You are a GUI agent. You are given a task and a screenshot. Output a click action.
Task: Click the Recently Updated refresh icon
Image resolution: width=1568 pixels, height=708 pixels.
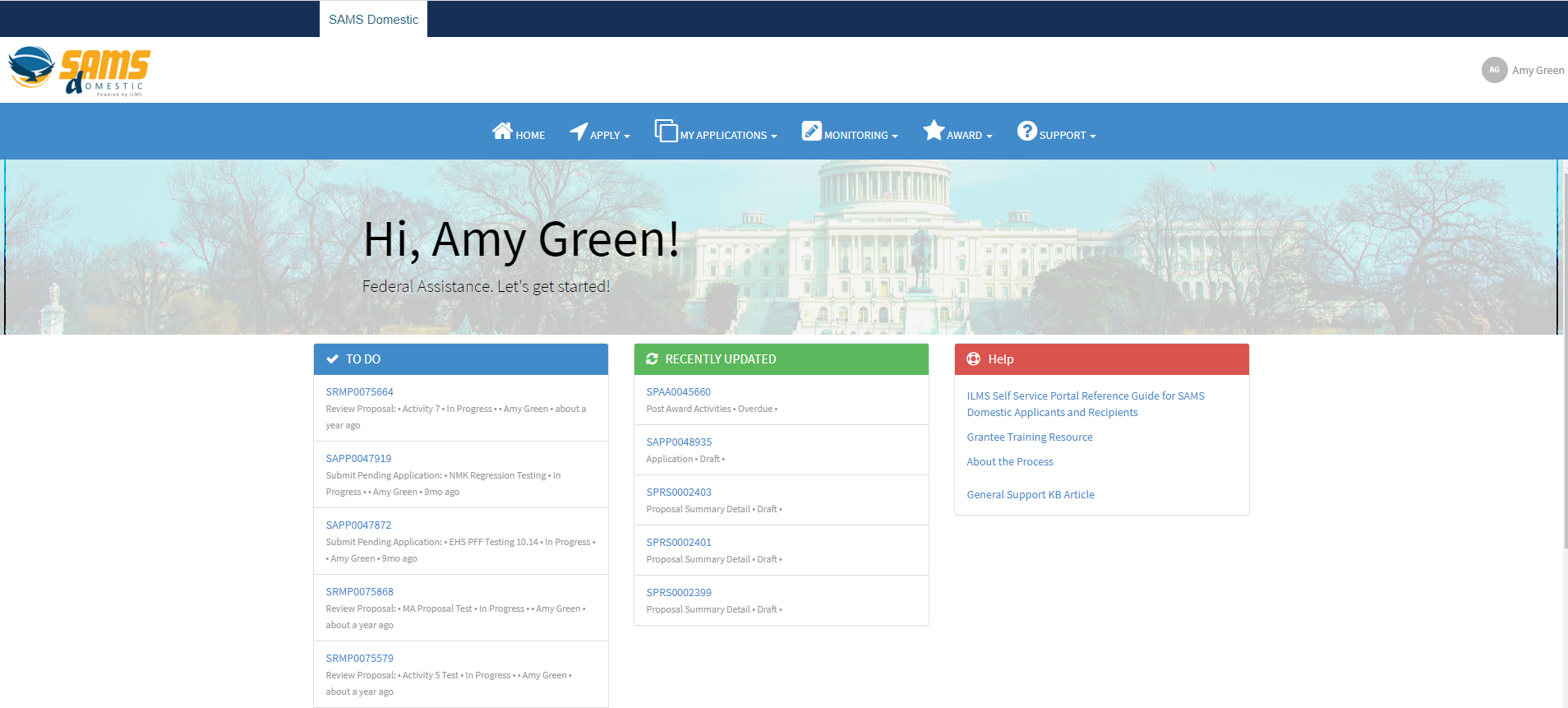pyautogui.click(x=652, y=359)
